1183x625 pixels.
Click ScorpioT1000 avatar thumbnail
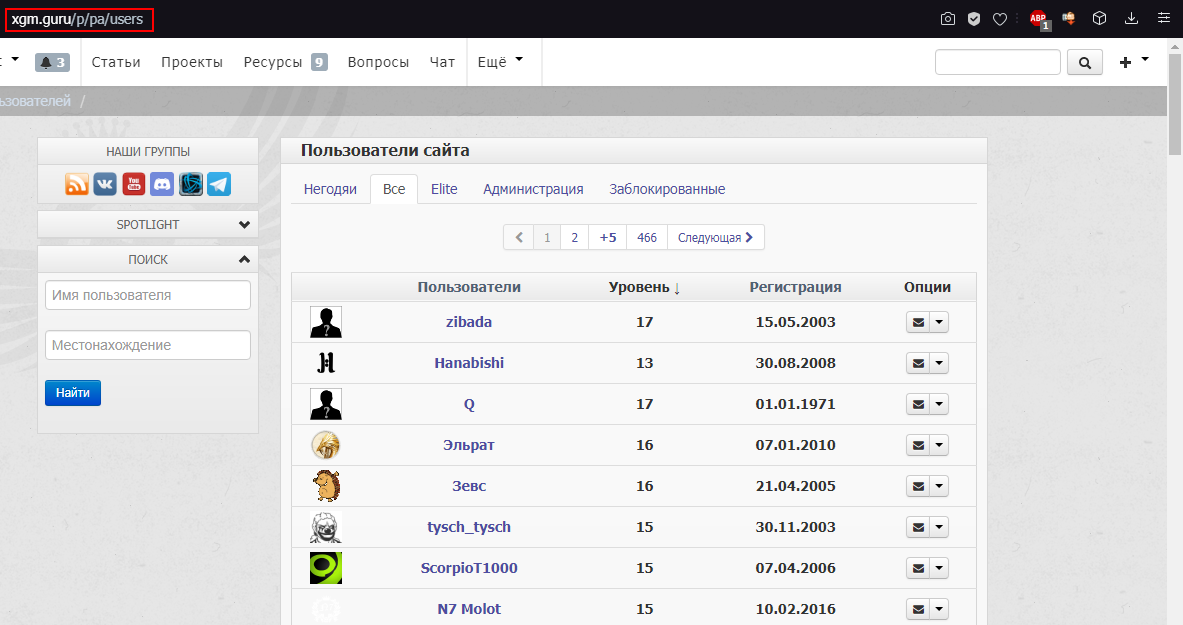point(326,568)
